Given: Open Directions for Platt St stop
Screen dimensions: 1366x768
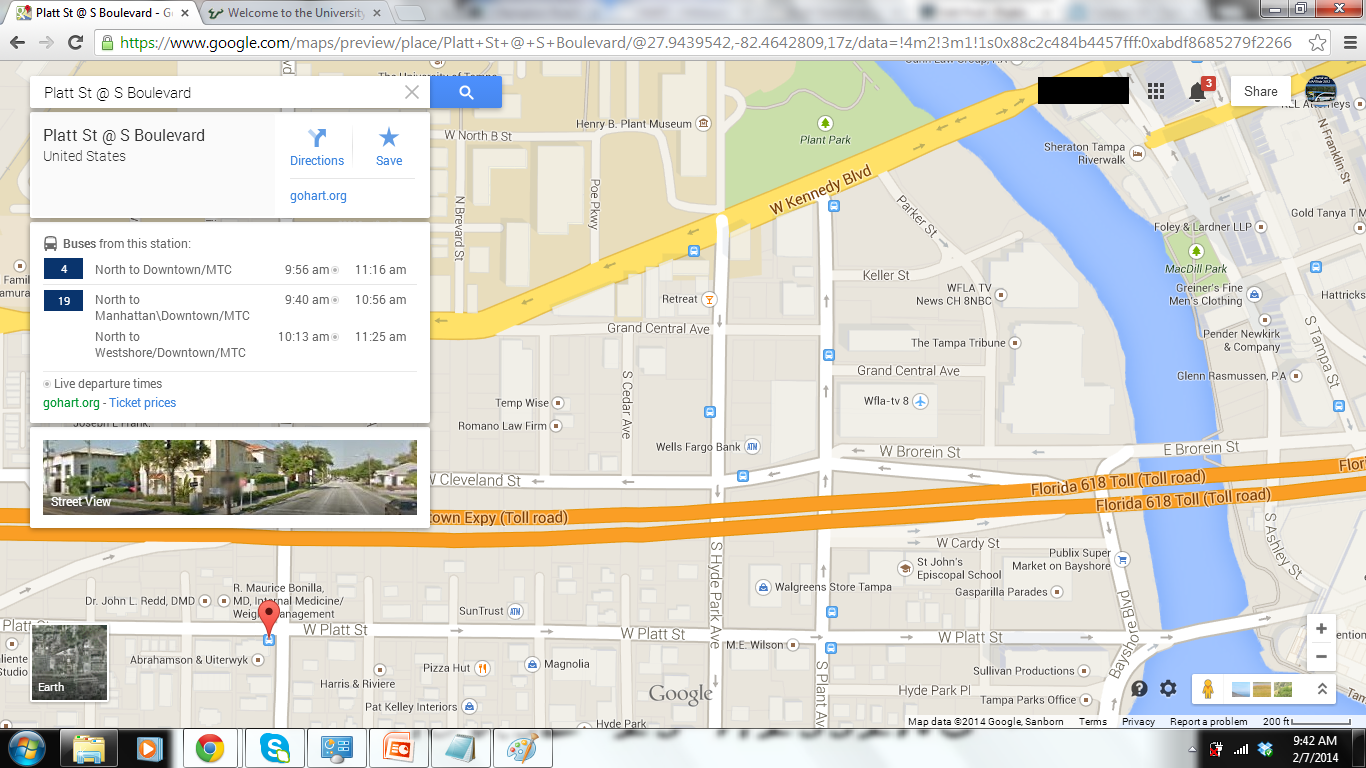Looking at the screenshot, I should (317, 147).
